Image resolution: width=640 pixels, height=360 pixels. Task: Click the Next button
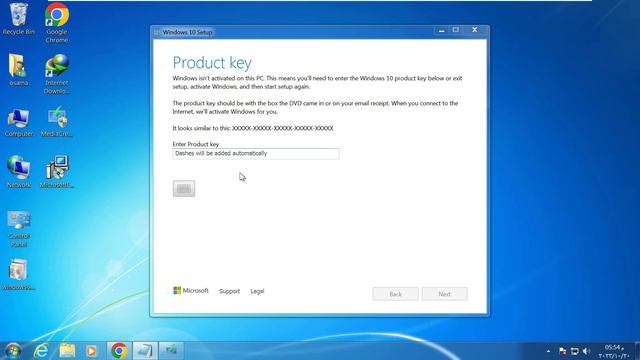click(x=444, y=294)
